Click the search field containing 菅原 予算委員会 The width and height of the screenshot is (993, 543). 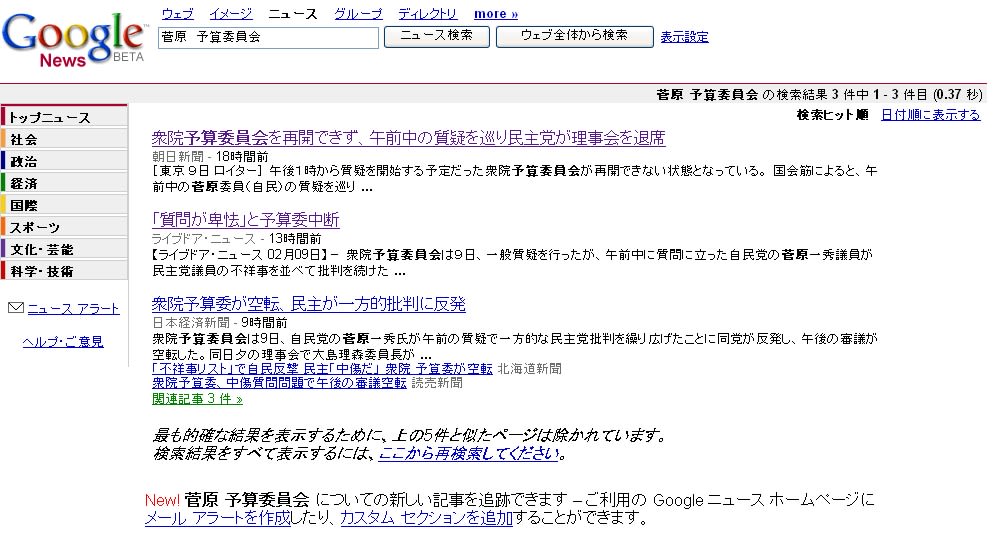tap(269, 37)
